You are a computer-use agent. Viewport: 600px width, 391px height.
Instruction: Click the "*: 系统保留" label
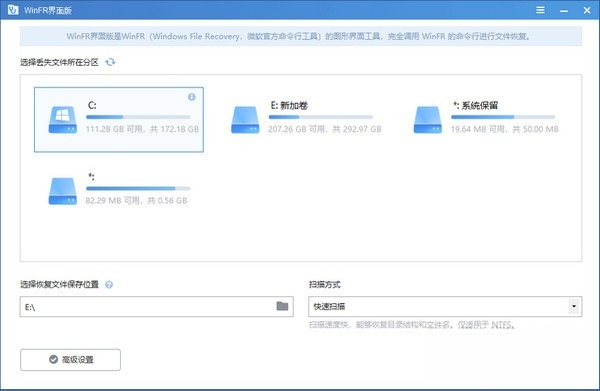coord(475,105)
